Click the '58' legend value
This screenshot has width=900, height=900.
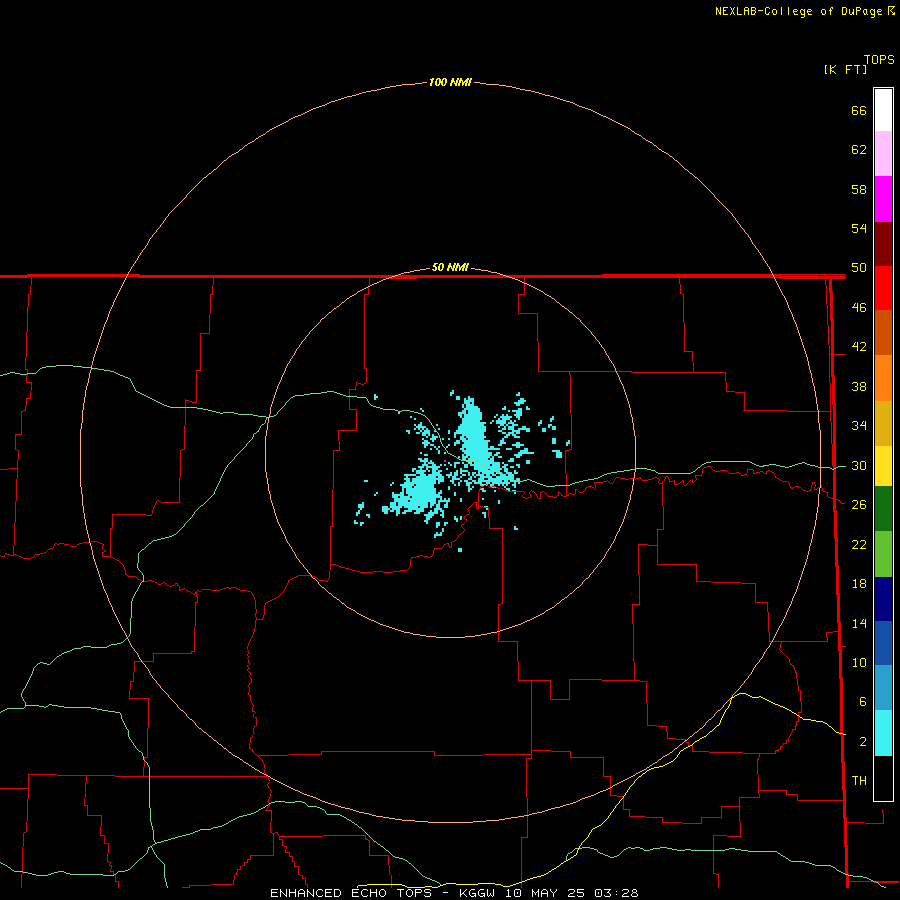859,189
